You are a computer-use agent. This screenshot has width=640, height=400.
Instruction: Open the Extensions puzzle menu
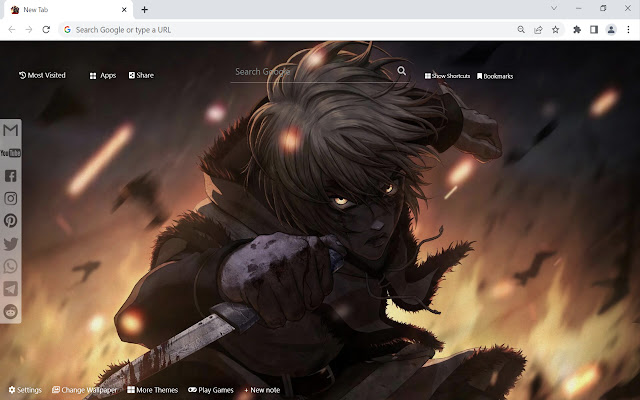click(x=577, y=29)
